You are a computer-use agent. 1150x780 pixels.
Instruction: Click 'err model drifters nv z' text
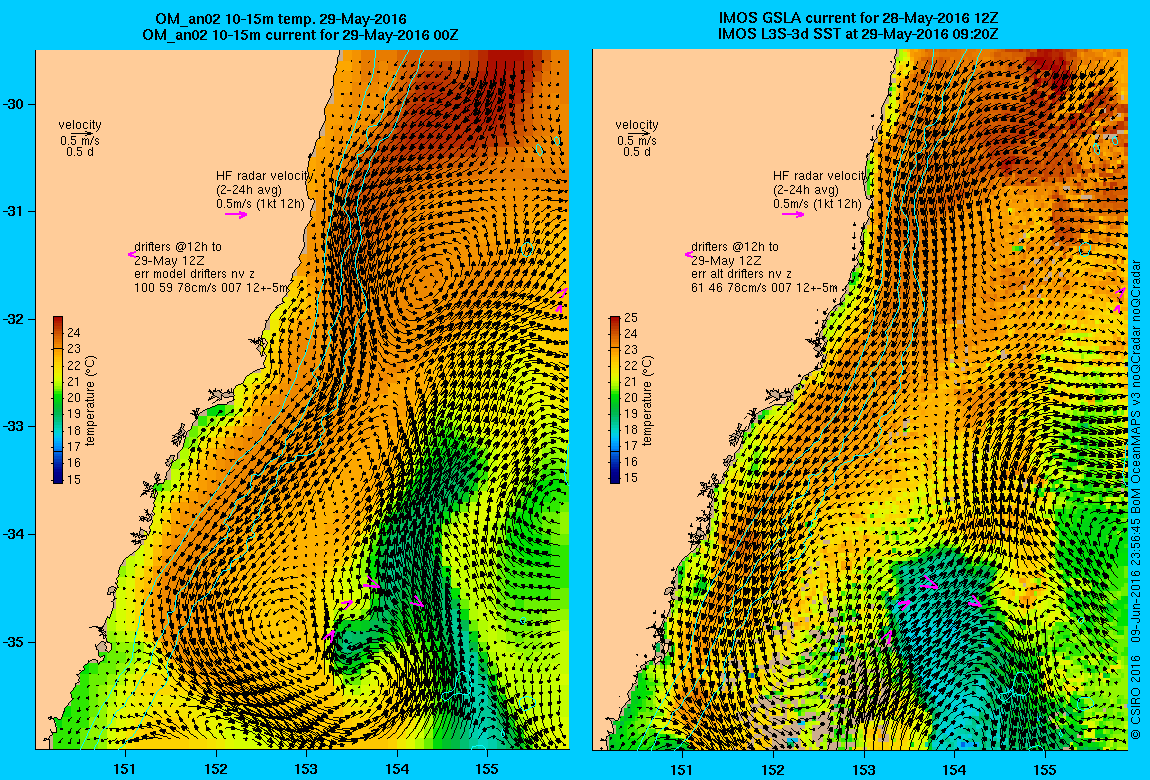(194, 274)
